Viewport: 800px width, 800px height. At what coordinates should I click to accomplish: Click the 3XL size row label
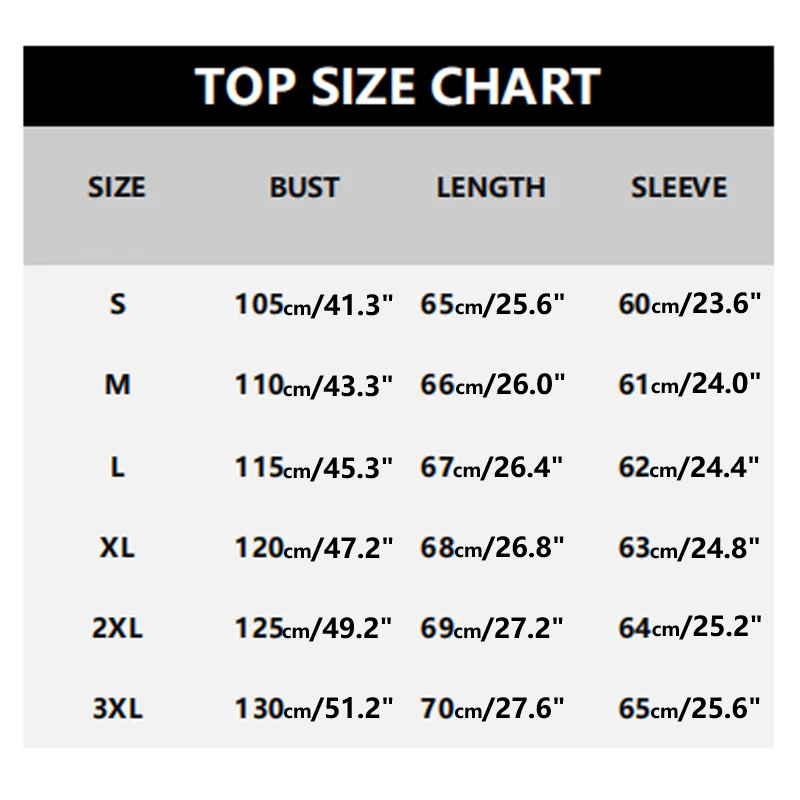tap(118, 709)
